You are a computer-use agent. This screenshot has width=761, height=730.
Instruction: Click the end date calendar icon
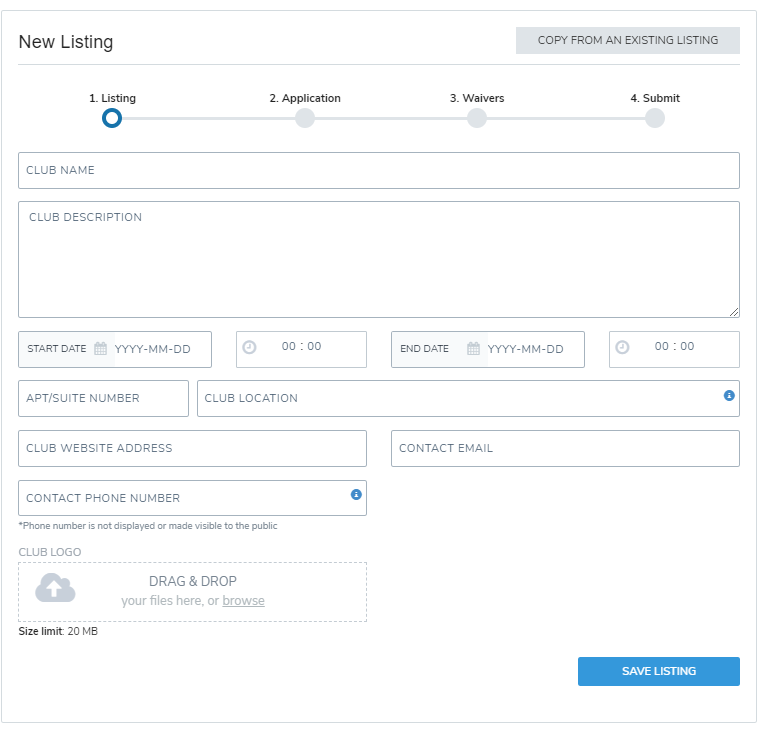(x=473, y=349)
